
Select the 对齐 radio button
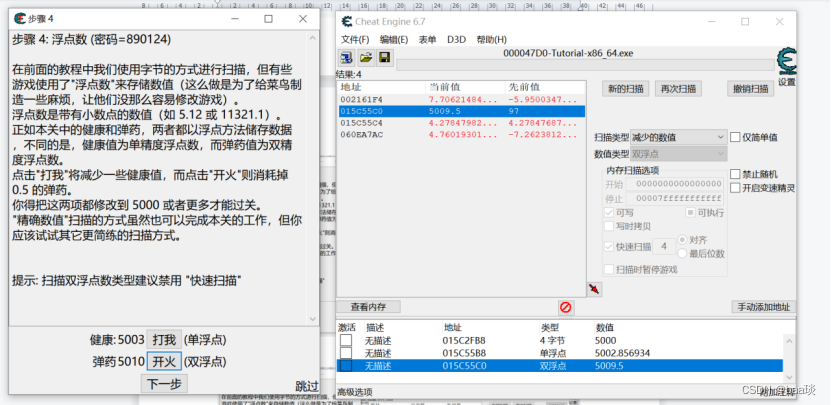coord(683,240)
